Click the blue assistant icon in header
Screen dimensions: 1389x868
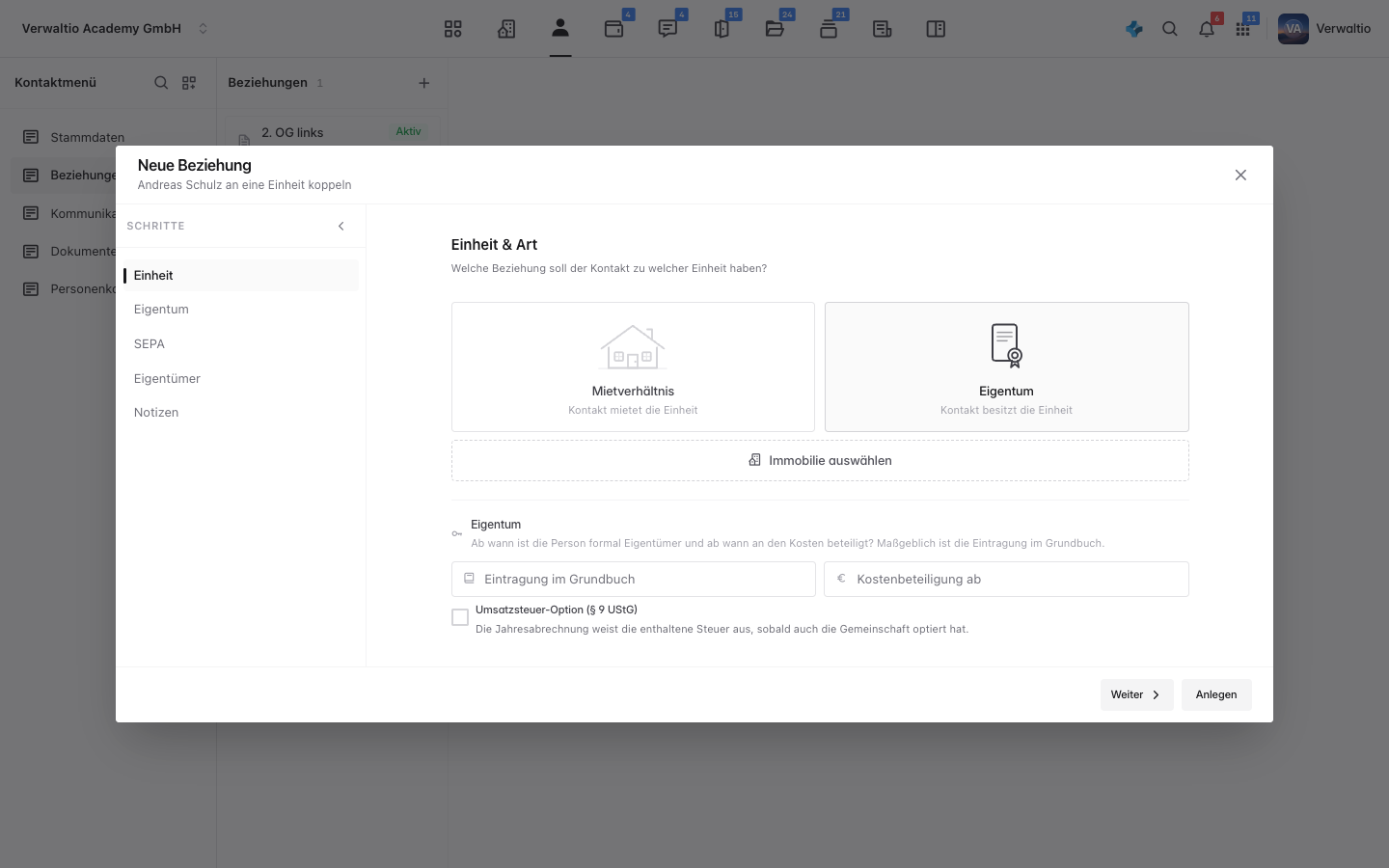point(1134,29)
